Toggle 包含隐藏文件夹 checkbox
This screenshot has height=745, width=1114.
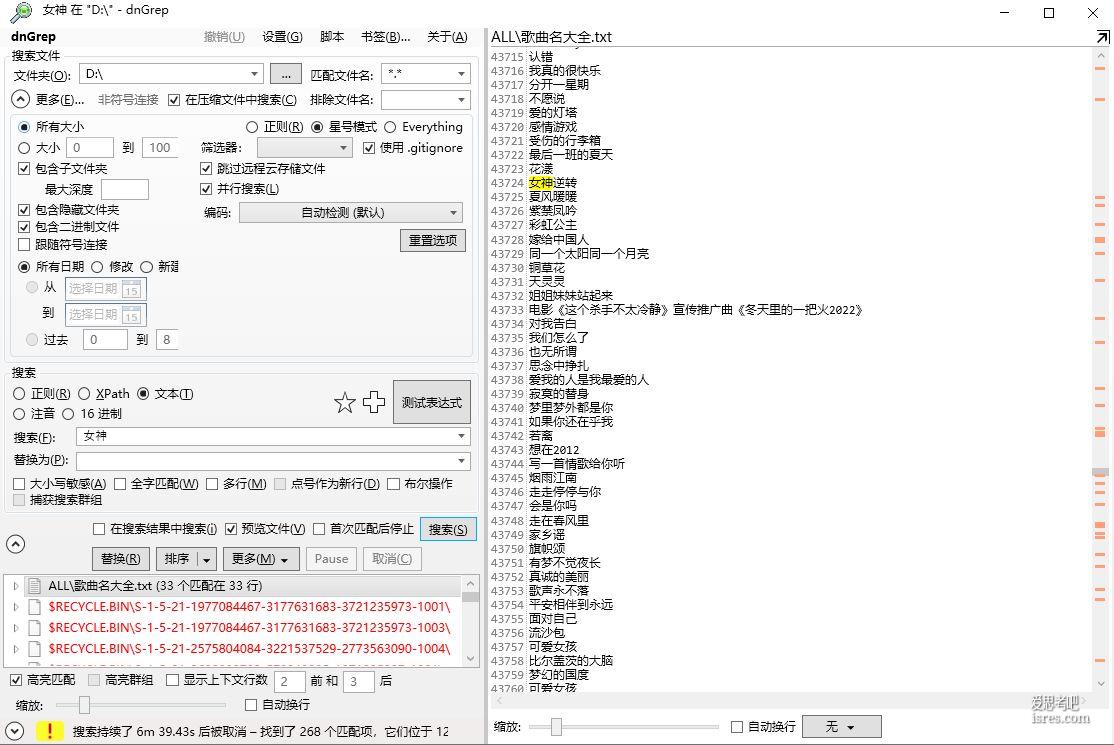(x=24, y=210)
